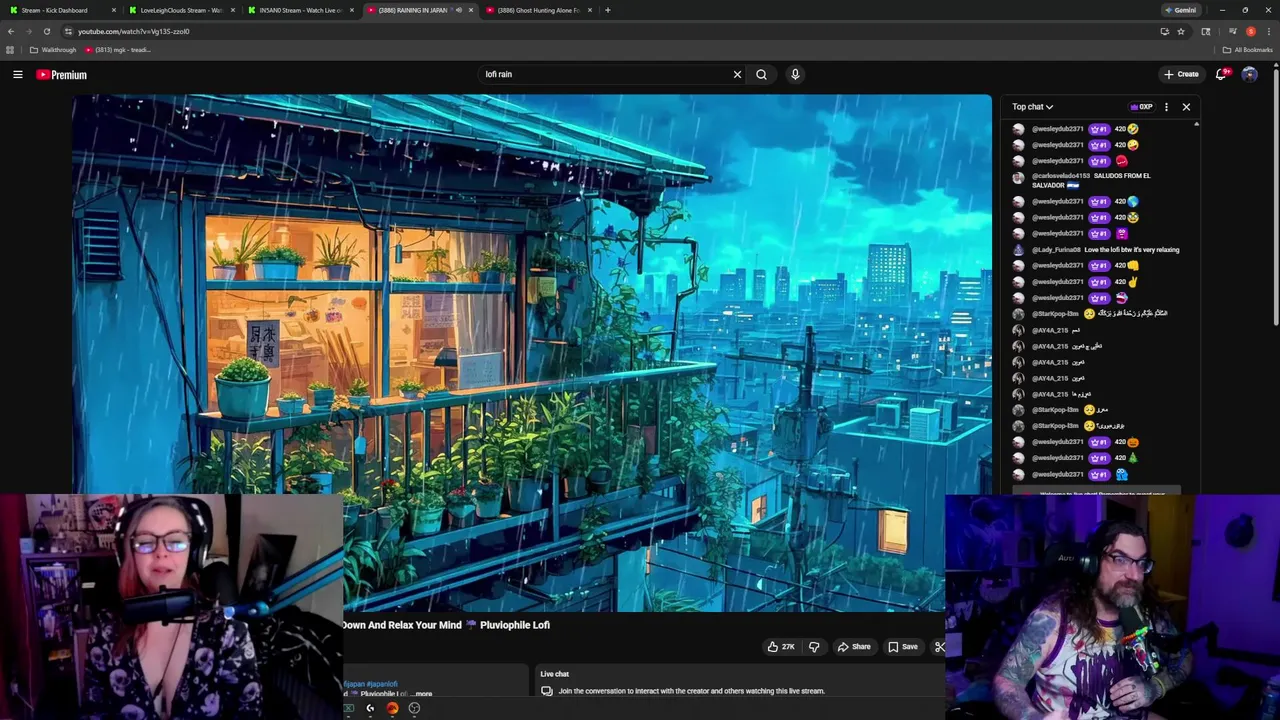
Task: Open the orange round taskbar app
Action: [x=392, y=708]
